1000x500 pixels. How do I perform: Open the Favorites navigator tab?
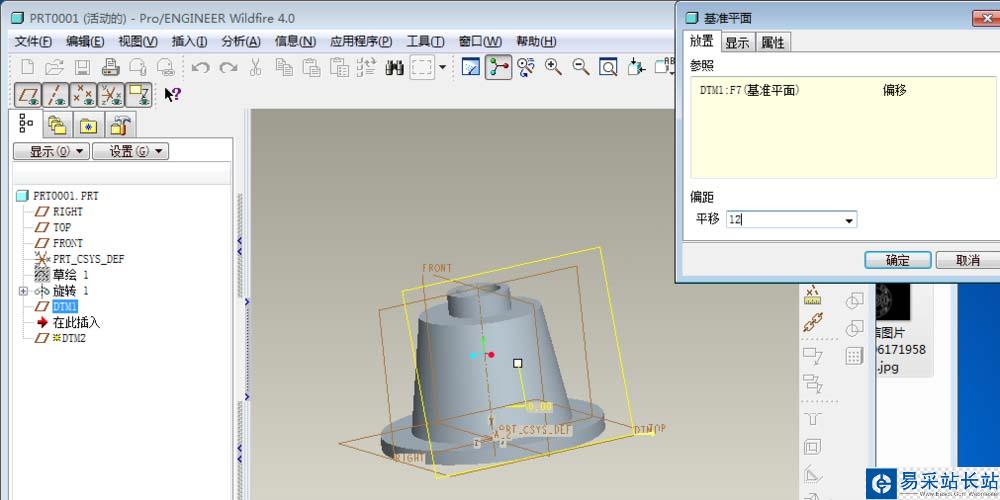pyautogui.click(x=88, y=125)
